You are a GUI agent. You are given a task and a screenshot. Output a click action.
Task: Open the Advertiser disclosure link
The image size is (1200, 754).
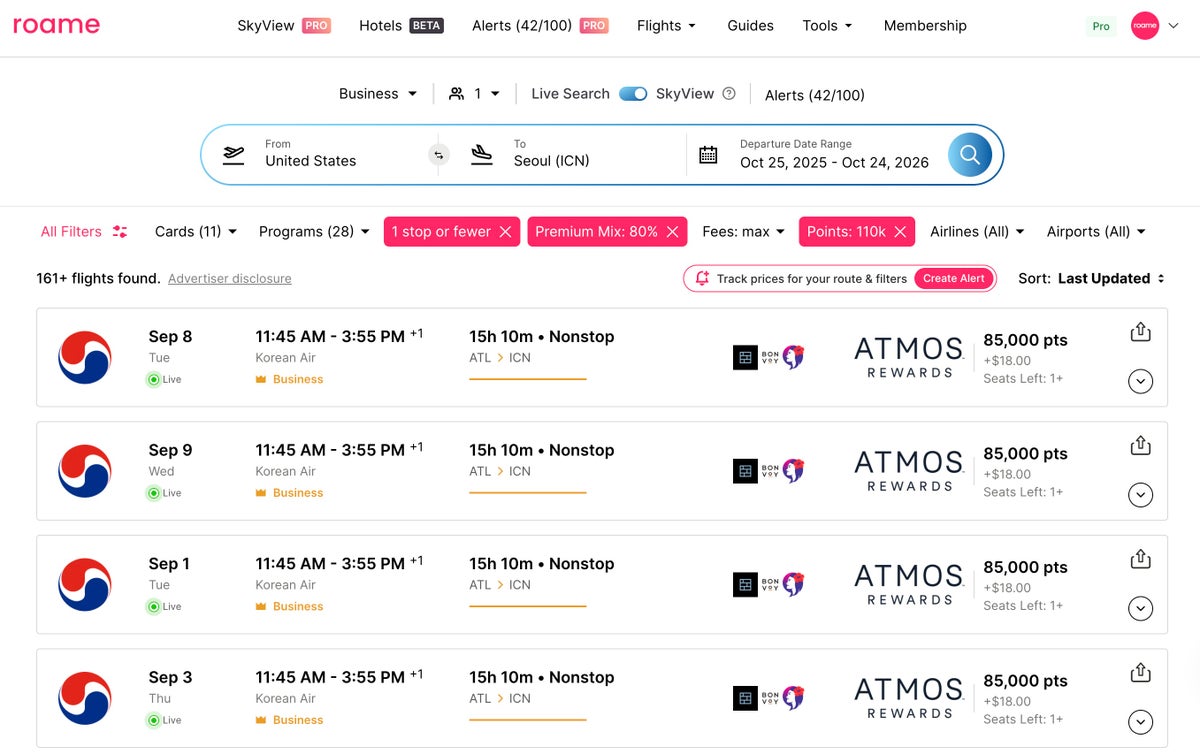tap(230, 279)
